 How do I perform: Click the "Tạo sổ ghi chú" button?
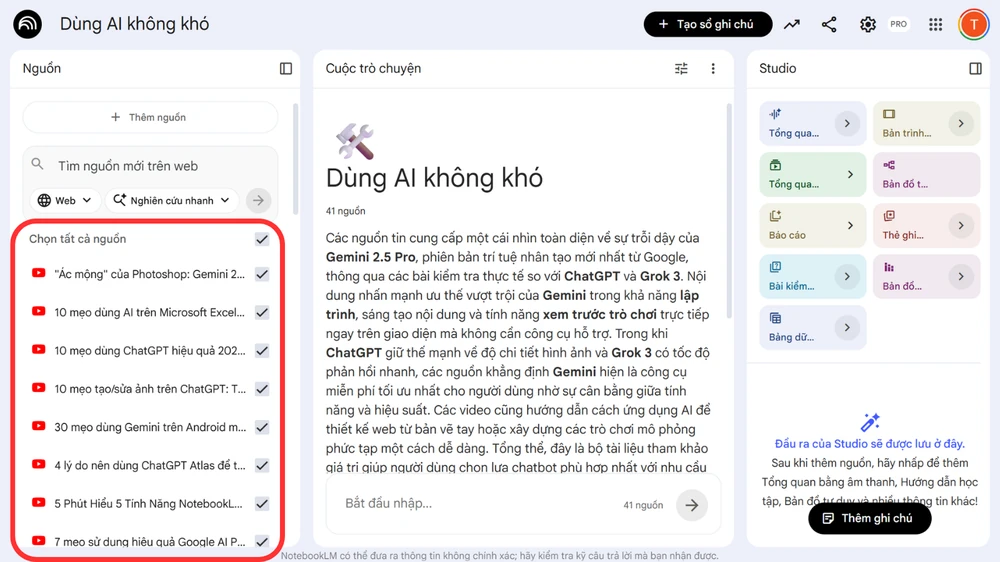coord(707,25)
